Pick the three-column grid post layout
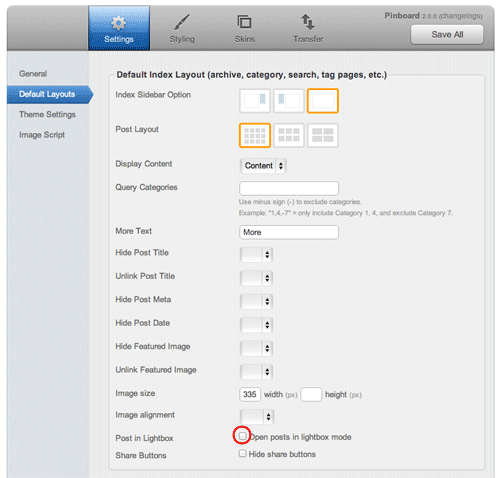Viewport: 500px width, 478px height. (x=289, y=135)
